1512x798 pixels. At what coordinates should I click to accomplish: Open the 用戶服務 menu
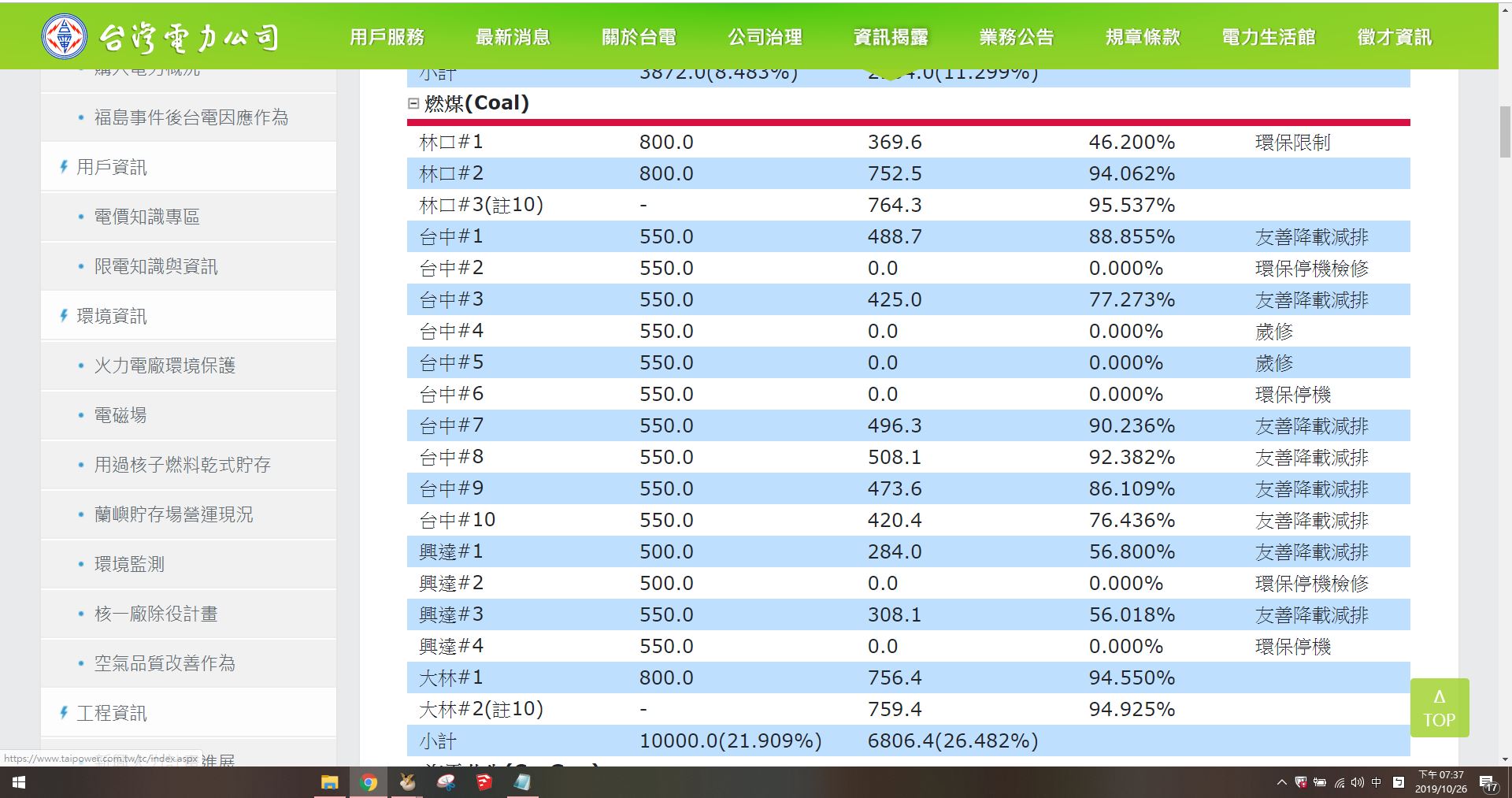[387, 37]
